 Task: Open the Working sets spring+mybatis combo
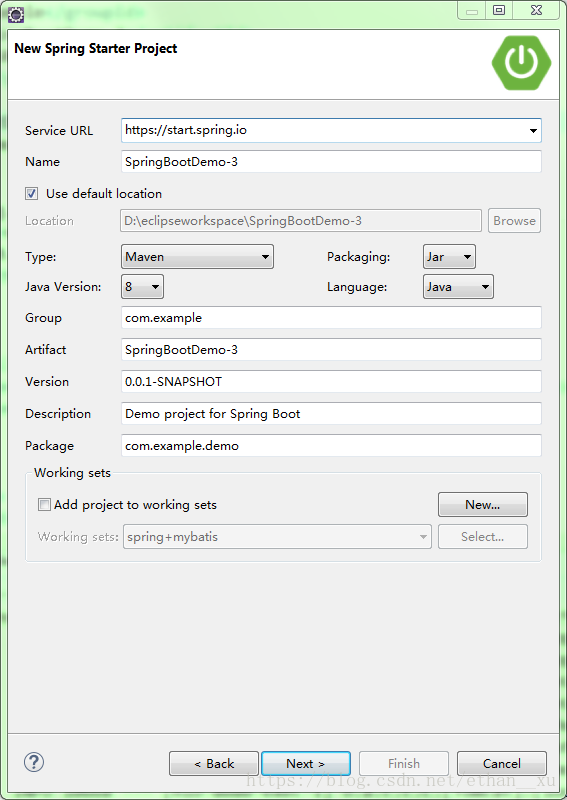[277, 537]
